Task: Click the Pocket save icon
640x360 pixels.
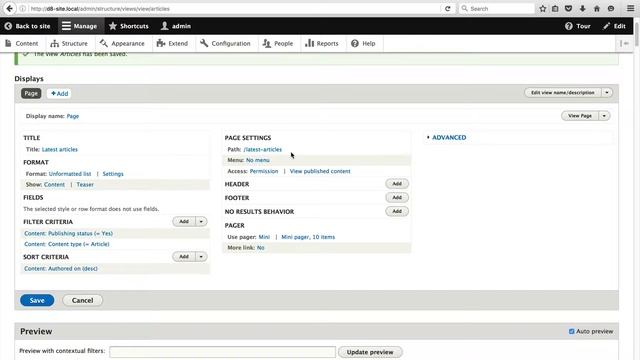Action: pos(569,9)
